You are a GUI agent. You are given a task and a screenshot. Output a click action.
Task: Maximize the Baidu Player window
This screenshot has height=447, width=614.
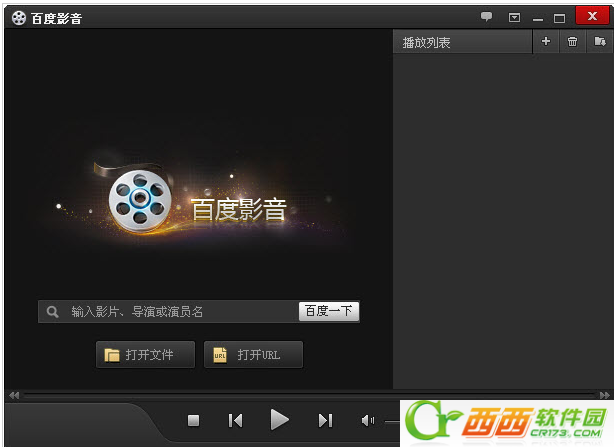[x=559, y=18]
